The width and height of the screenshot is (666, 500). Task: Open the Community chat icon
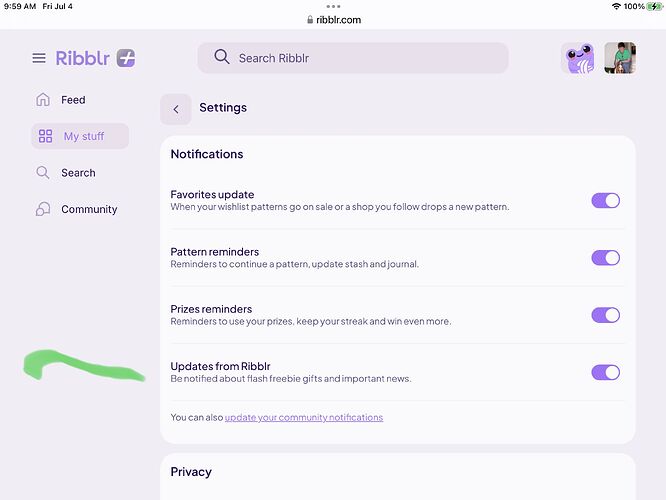point(43,209)
